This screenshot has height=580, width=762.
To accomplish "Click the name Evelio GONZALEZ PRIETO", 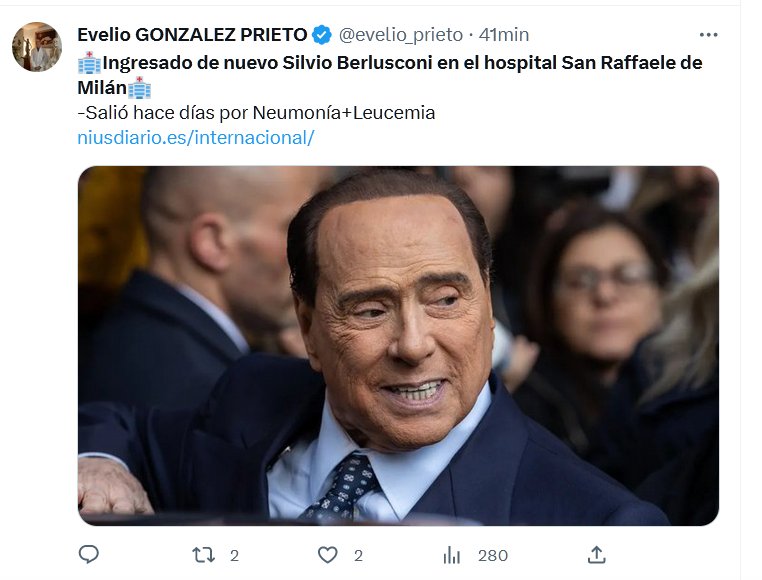I will click(191, 35).
